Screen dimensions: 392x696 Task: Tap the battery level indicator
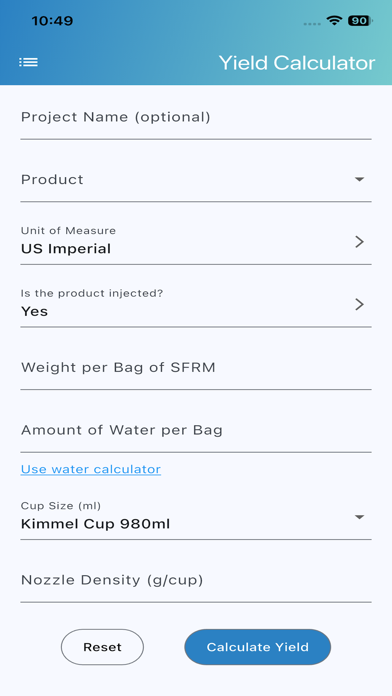point(359,20)
